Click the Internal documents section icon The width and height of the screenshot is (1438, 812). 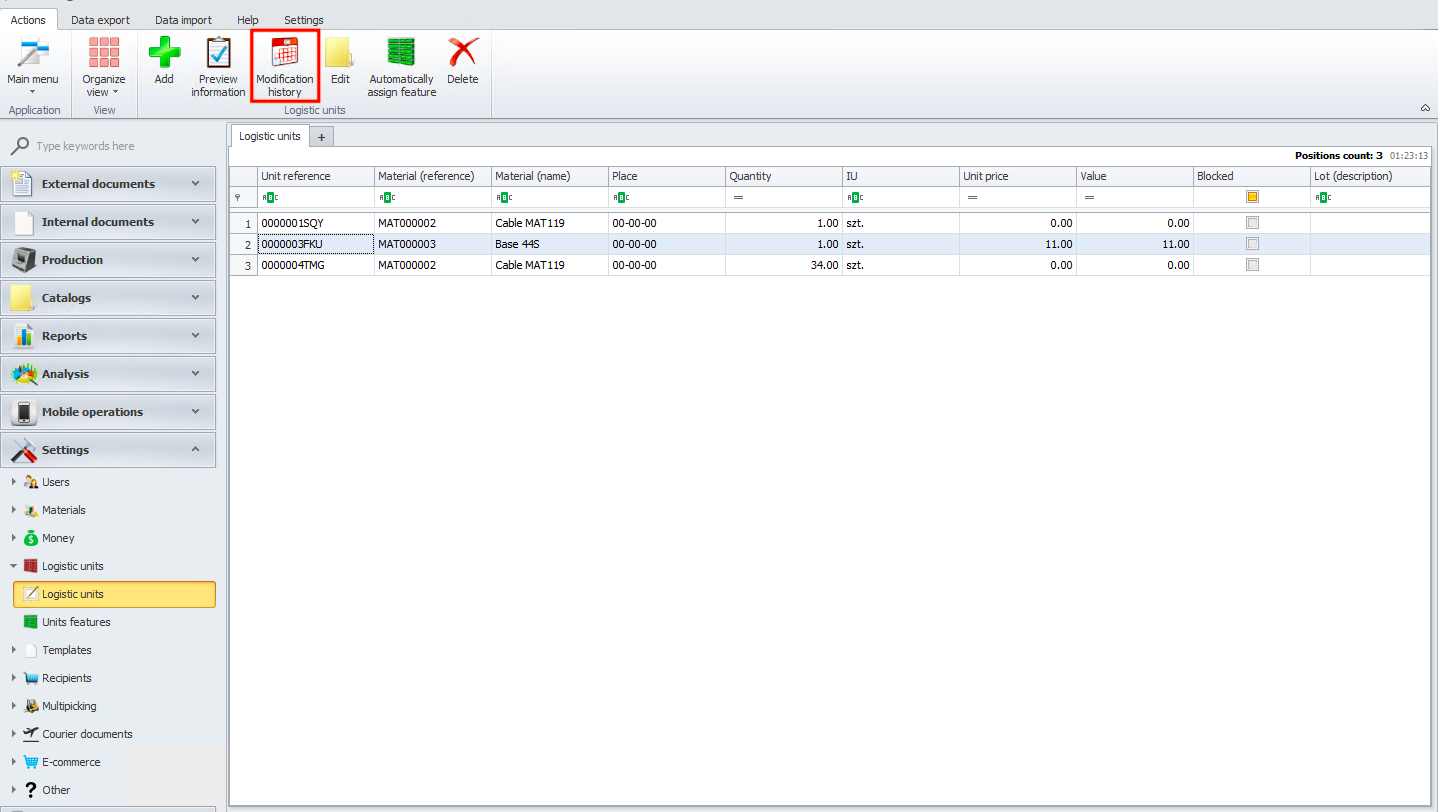point(23,222)
